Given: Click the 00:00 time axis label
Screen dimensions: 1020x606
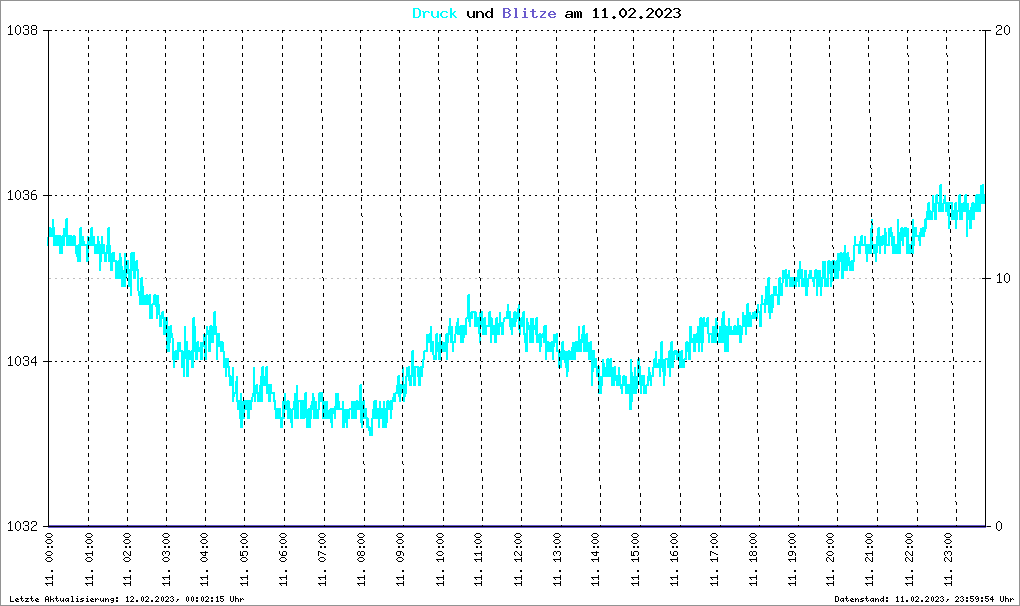Looking at the screenshot, I should point(49,559).
